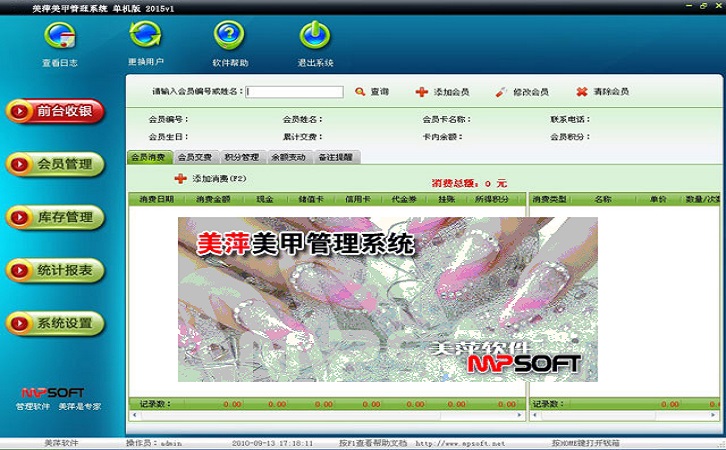The image size is (726, 450).
Task: Click the 更换用户 switch user icon
Action: (x=145, y=34)
